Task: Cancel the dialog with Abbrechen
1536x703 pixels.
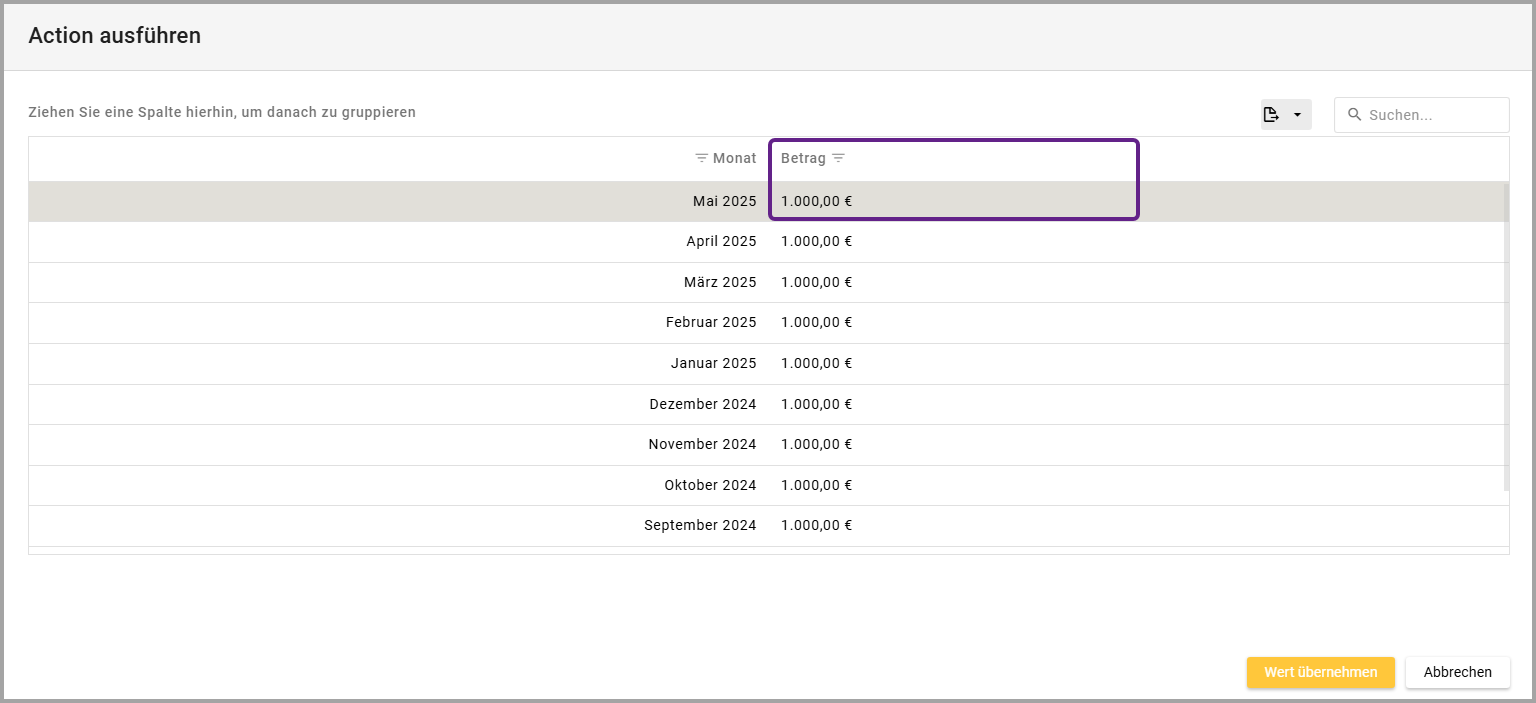Action: point(1457,672)
